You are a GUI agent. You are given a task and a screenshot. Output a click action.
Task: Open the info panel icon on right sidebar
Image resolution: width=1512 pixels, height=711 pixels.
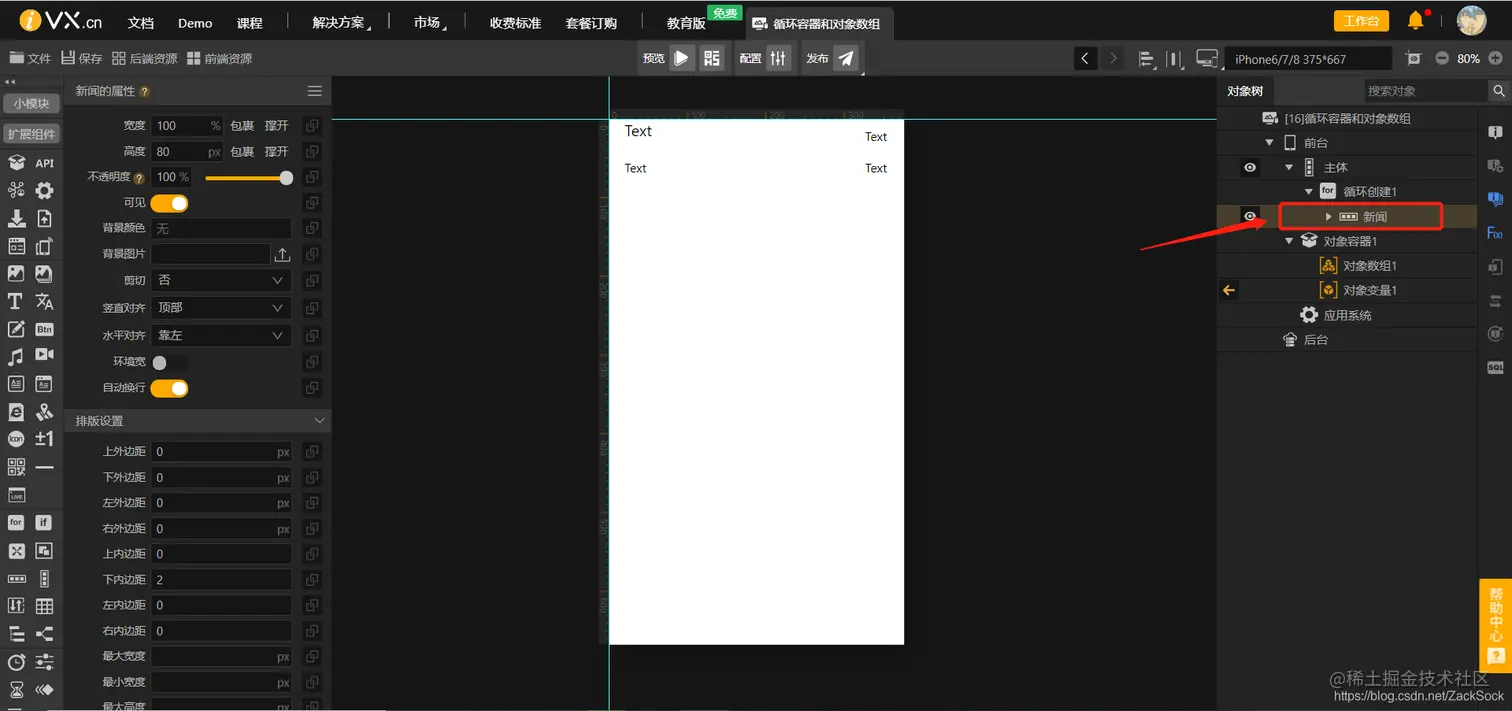1495,132
